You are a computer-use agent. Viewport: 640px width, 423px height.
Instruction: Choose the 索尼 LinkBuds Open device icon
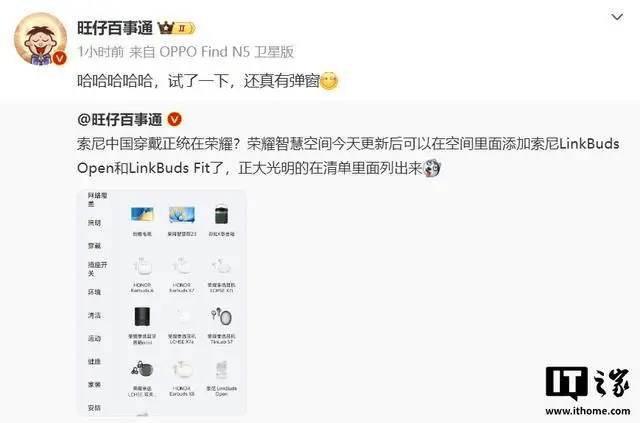point(221,371)
